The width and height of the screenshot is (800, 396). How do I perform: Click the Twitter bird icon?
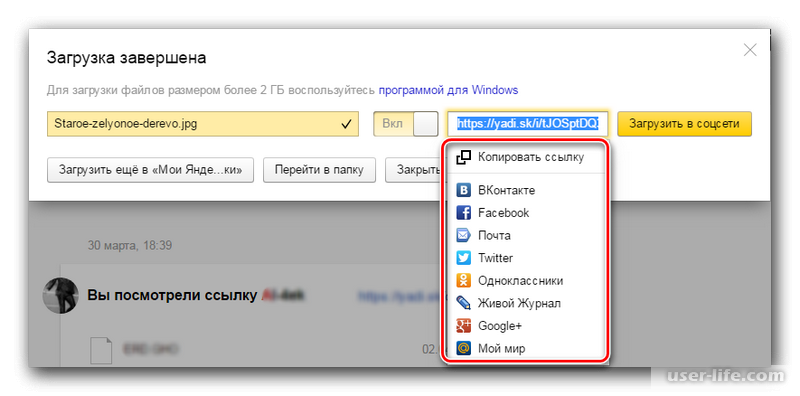click(463, 258)
